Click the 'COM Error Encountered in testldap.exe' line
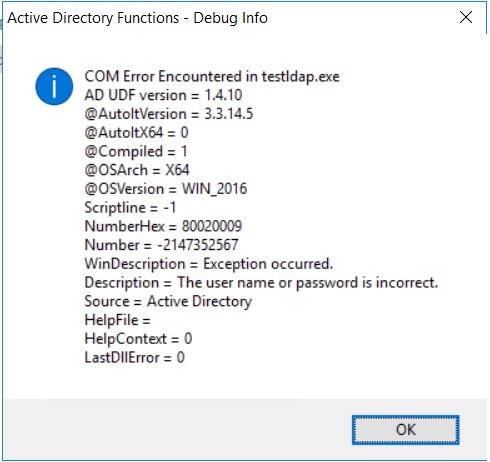The width and height of the screenshot is (490, 462). [212, 77]
